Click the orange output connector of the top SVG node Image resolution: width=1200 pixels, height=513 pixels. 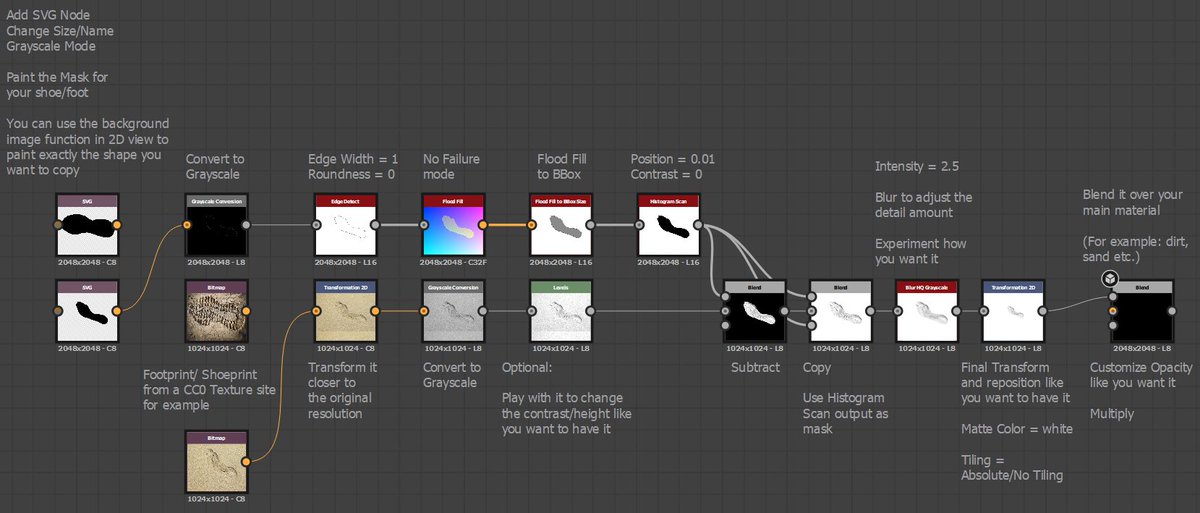[118, 225]
